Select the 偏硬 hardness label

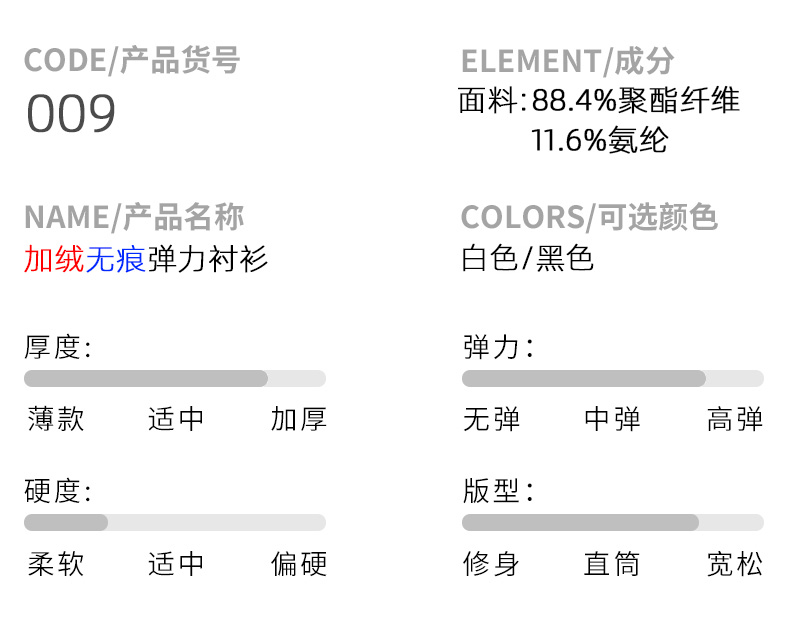click(298, 564)
